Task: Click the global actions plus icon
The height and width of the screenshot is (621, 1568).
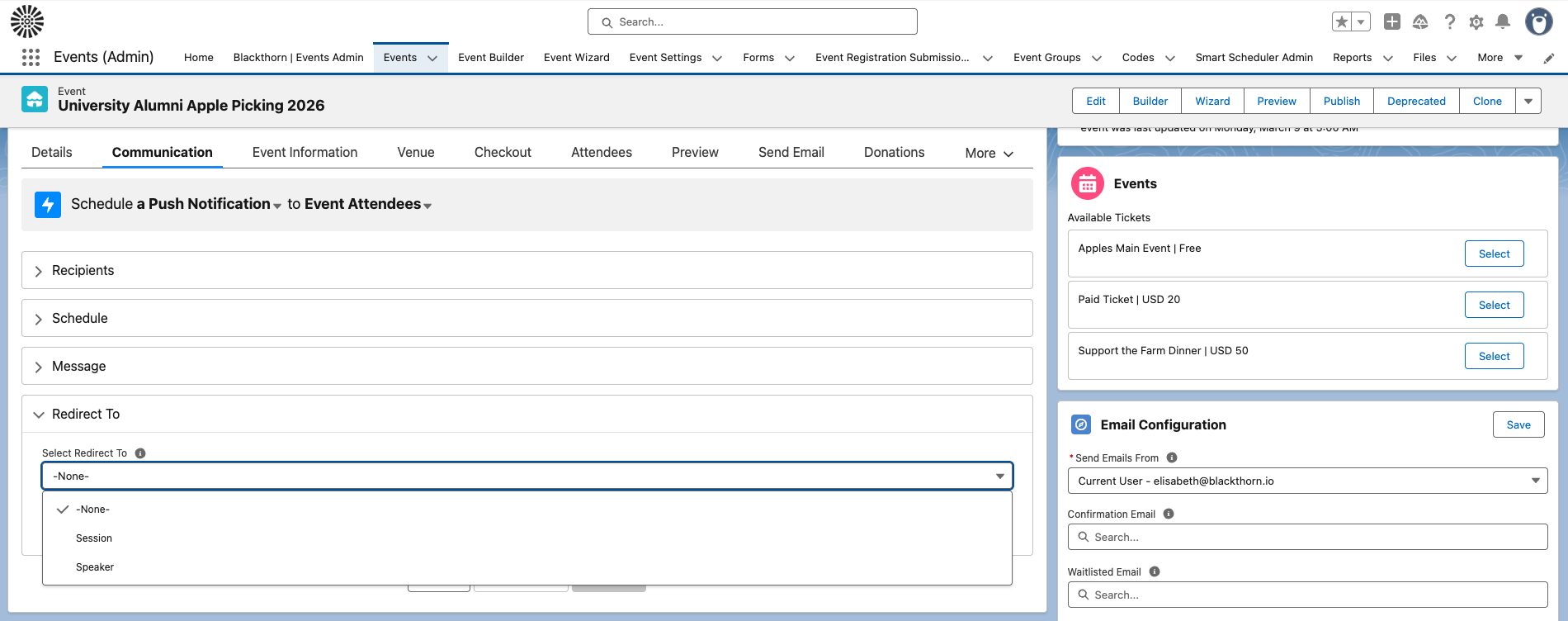Action: 1392,22
